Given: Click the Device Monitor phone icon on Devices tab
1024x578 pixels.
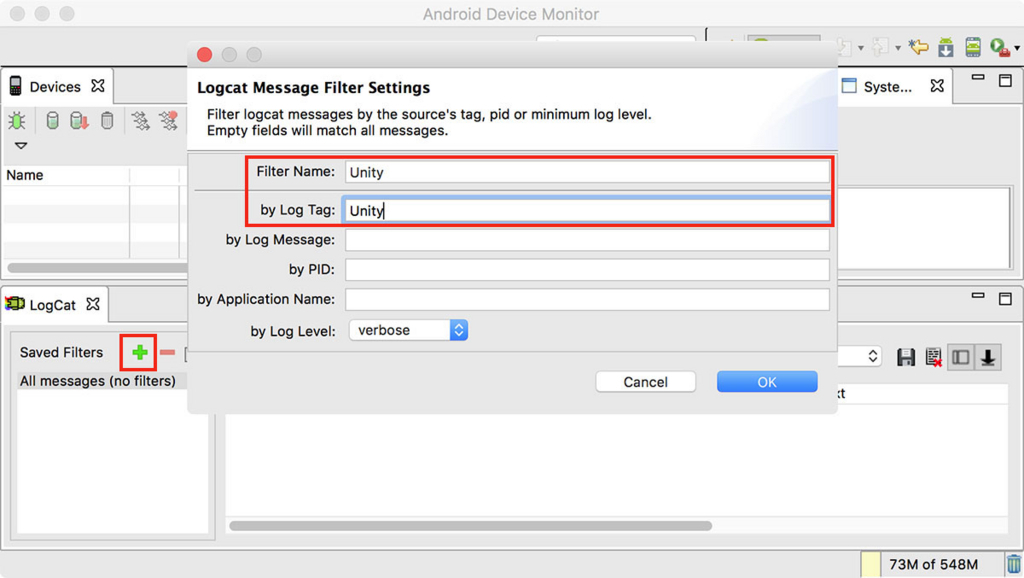Looking at the screenshot, I should pyautogui.click(x=15, y=86).
